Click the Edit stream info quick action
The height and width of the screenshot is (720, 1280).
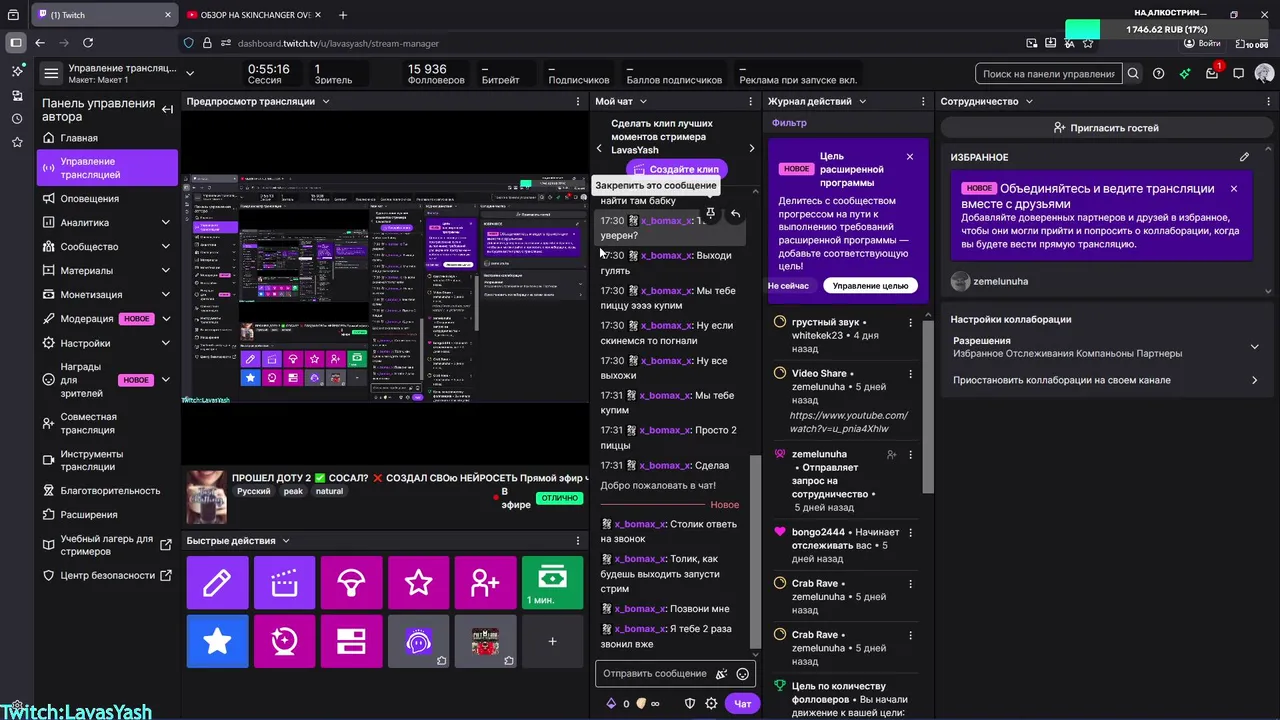point(217,583)
